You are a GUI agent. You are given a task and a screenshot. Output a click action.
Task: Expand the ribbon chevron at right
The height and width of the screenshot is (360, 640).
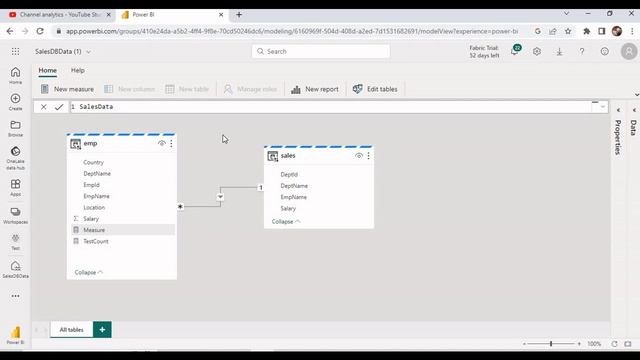[x=636, y=95]
